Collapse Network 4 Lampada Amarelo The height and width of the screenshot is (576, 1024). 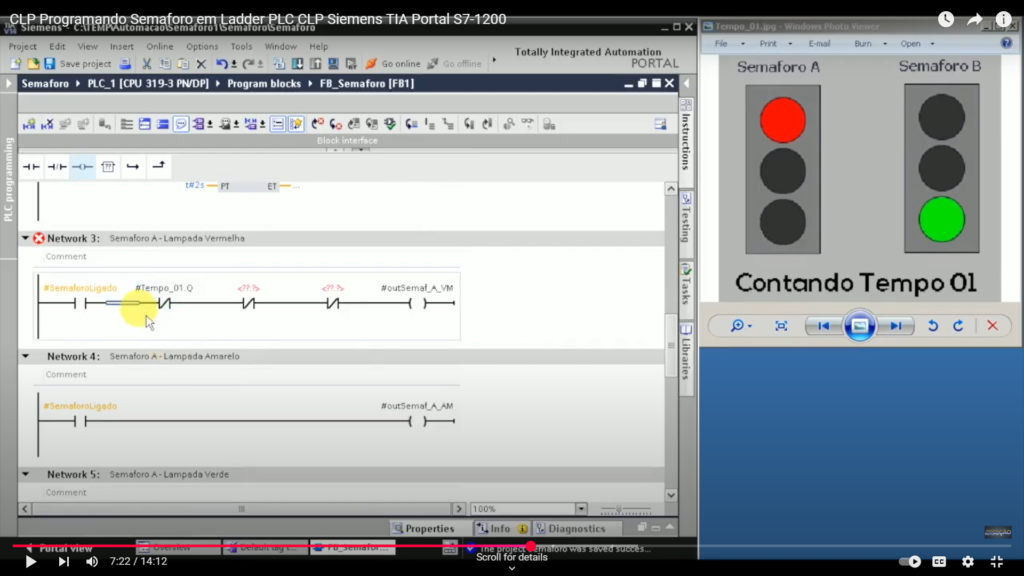tap(25, 357)
